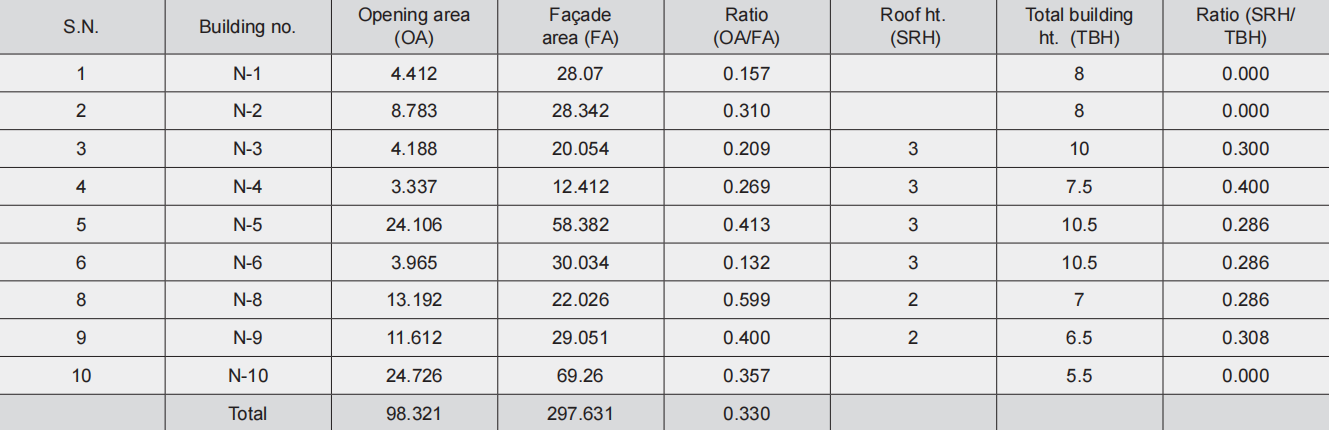Select total opening area 98.321
1329x430 pixels.
[414, 413]
